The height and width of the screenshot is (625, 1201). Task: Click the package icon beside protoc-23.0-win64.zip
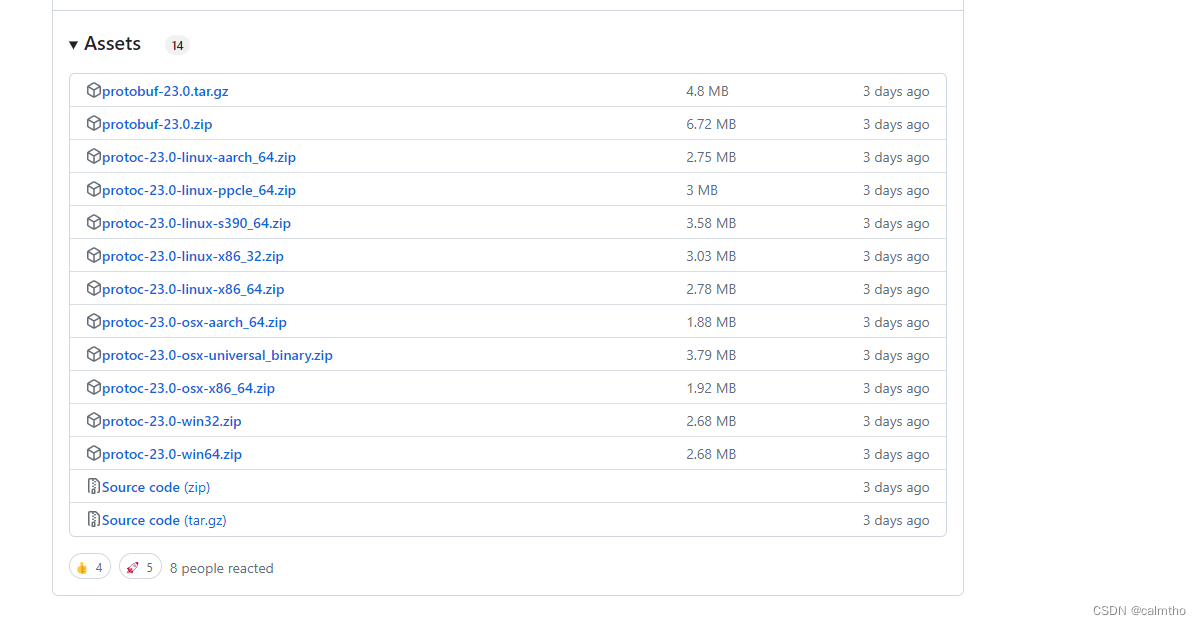pos(94,453)
